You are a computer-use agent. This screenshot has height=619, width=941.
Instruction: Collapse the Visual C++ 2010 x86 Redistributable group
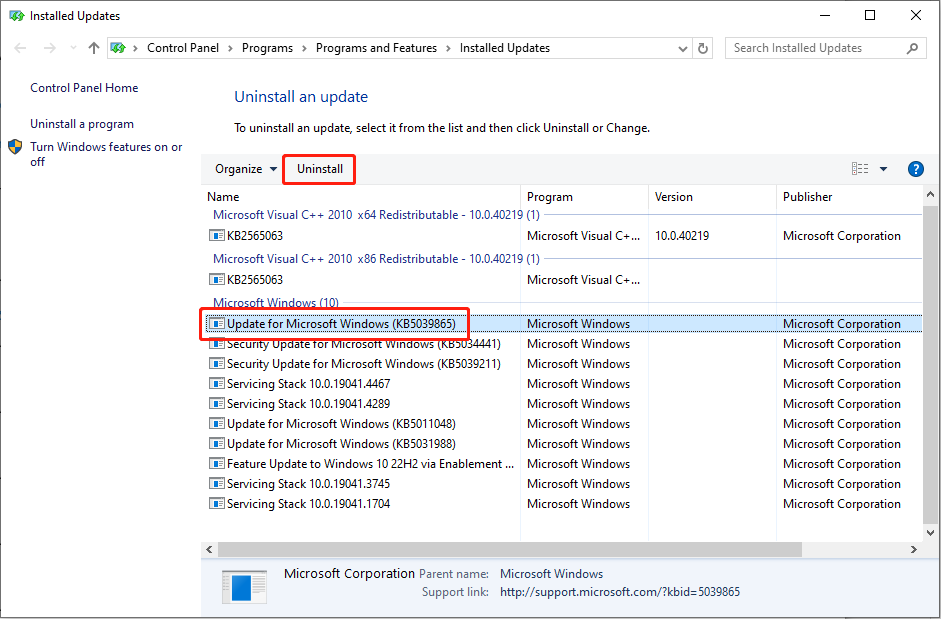pyautogui.click(x=376, y=259)
